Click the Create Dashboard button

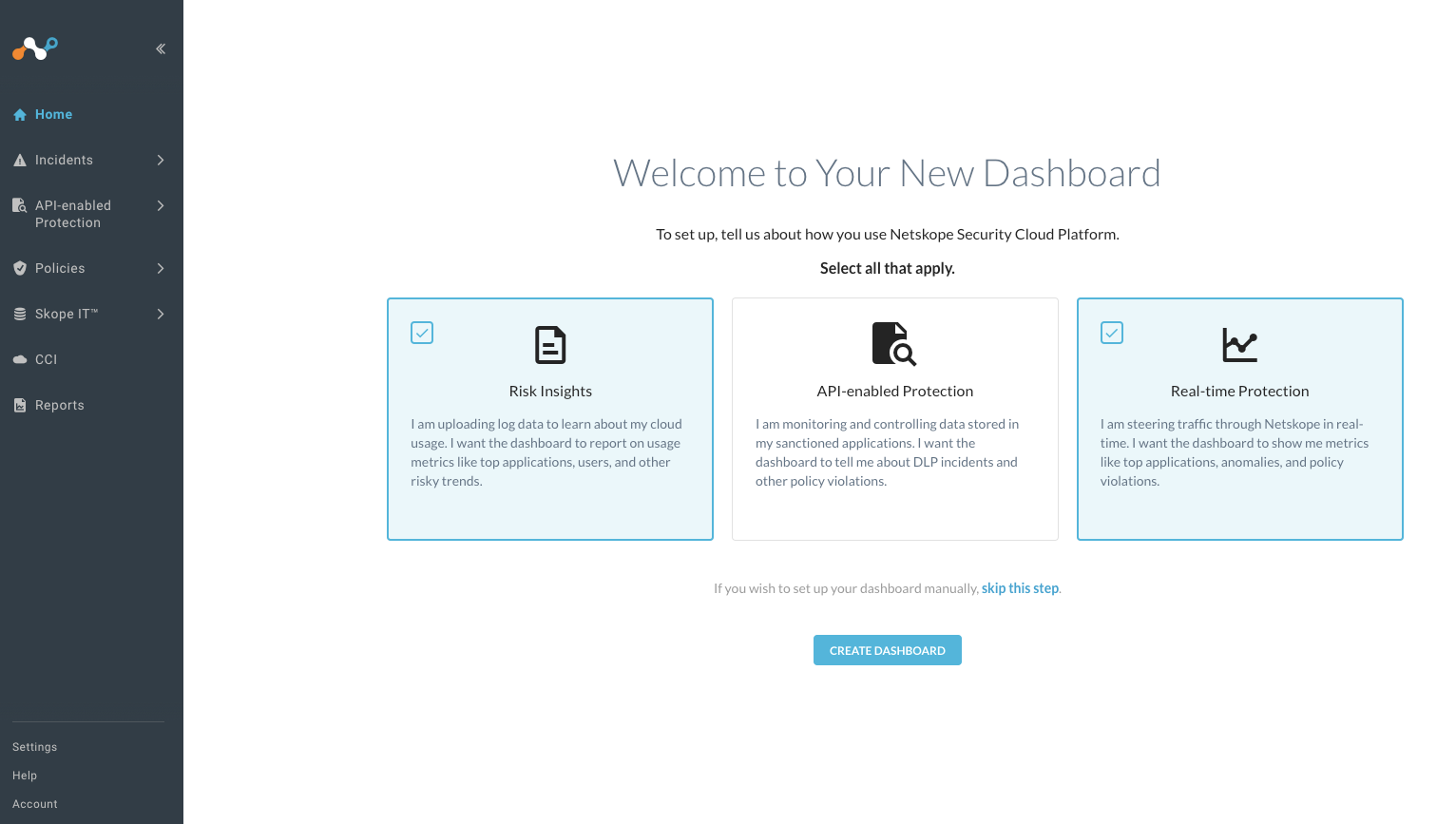click(887, 650)
